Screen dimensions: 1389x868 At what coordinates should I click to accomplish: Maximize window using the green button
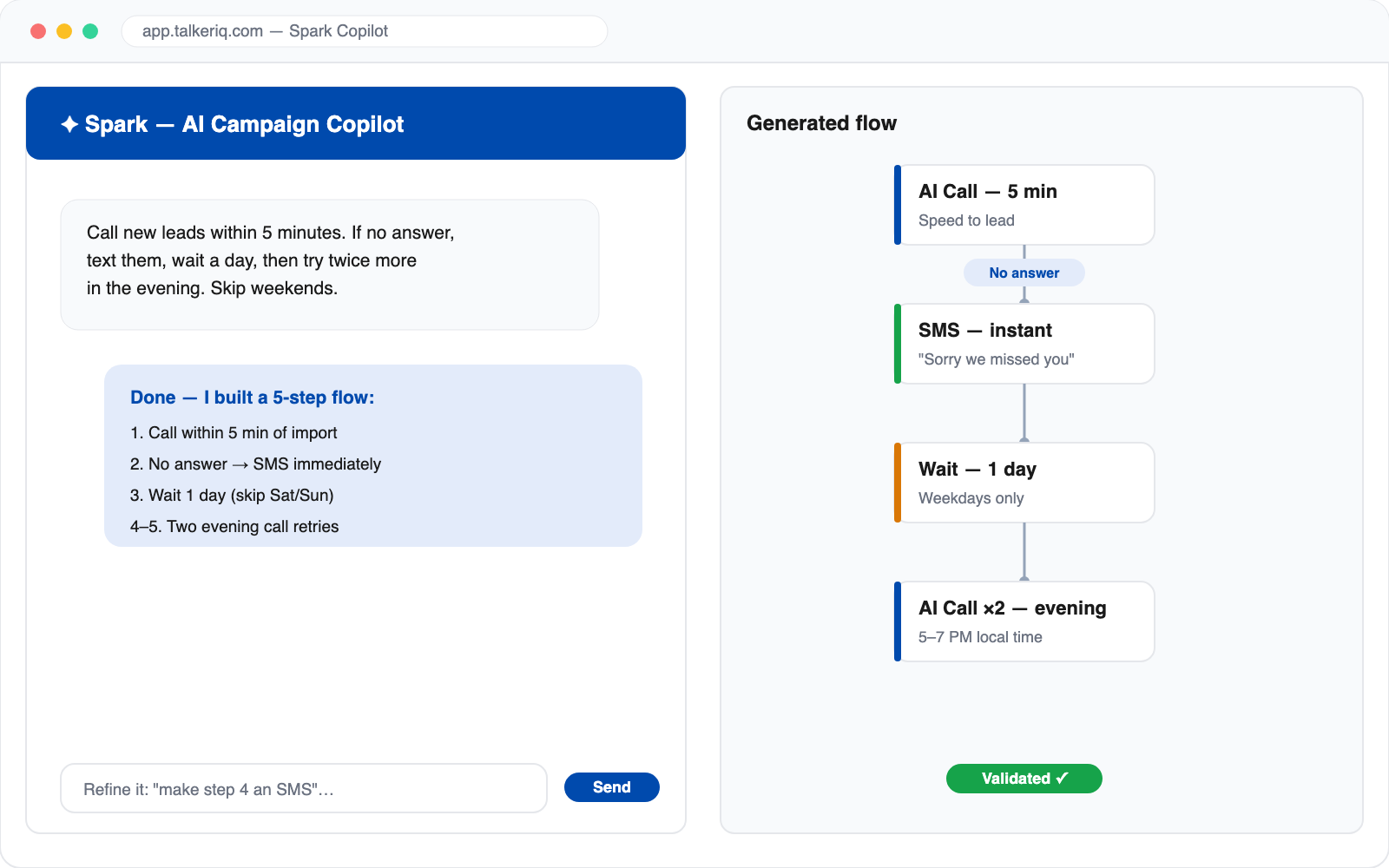click(x=90, y=31)
